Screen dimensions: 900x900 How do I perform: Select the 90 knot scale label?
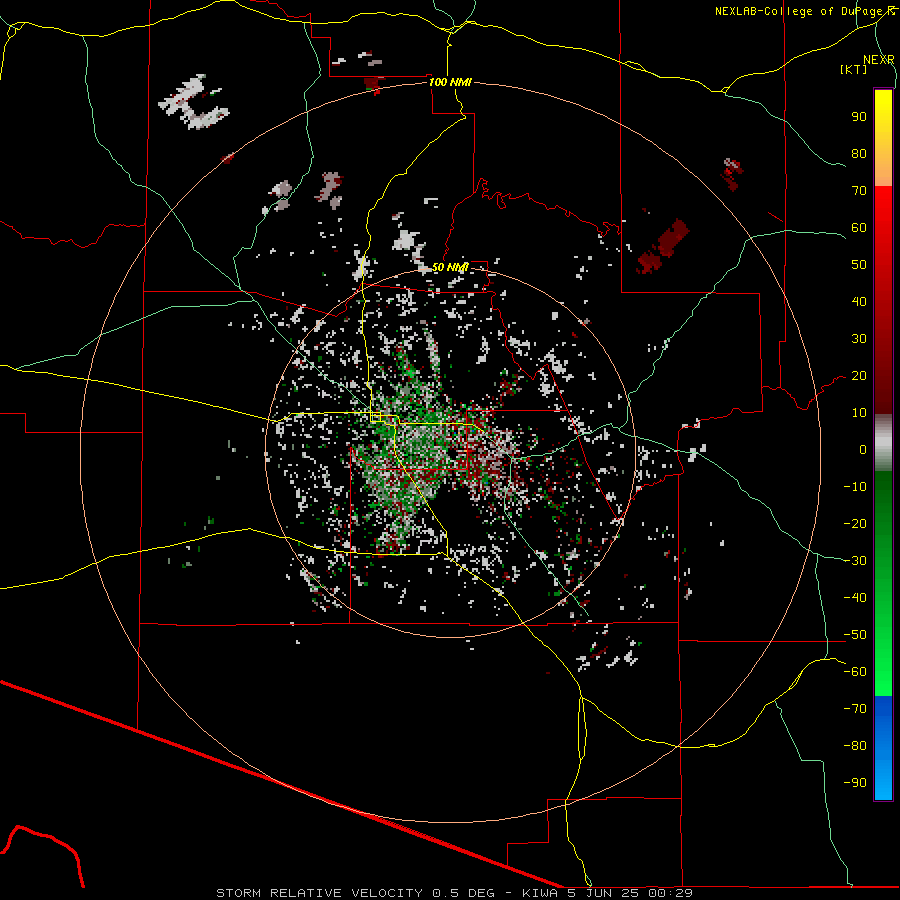click(859, 117)
